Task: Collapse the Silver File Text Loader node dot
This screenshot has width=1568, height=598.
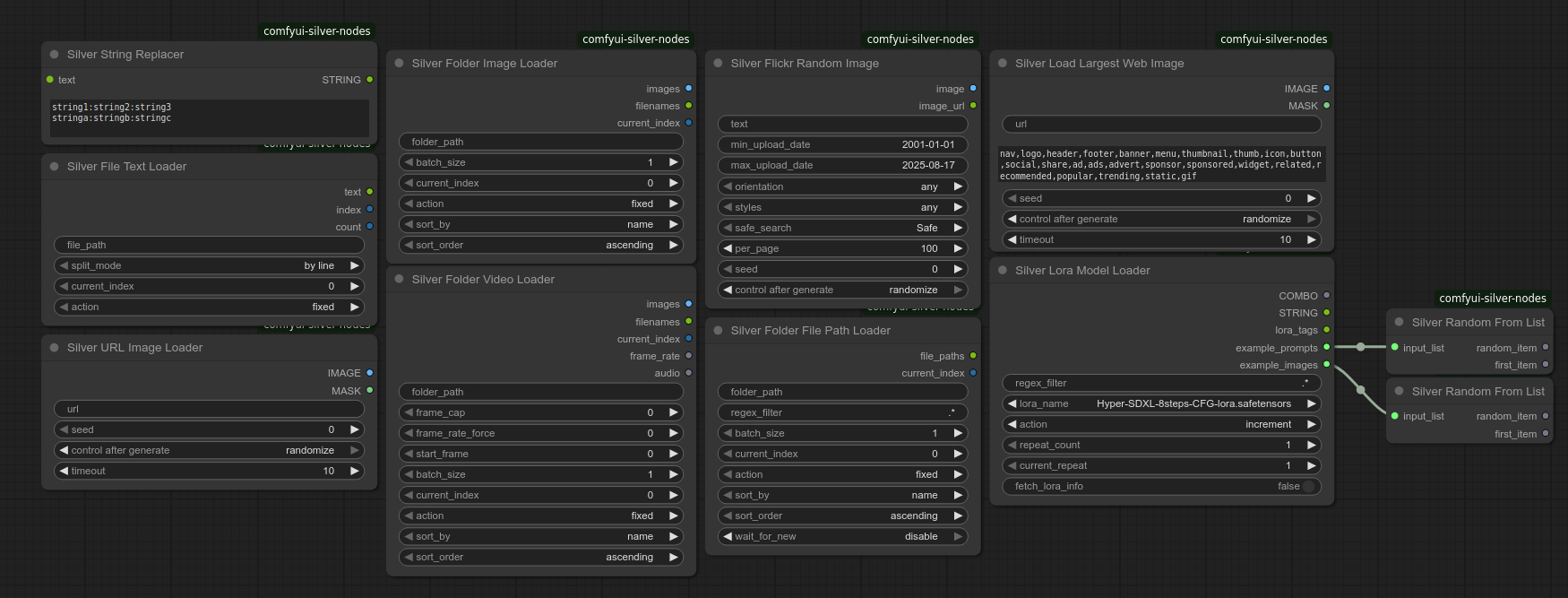Action: click(x=55, y=167)
